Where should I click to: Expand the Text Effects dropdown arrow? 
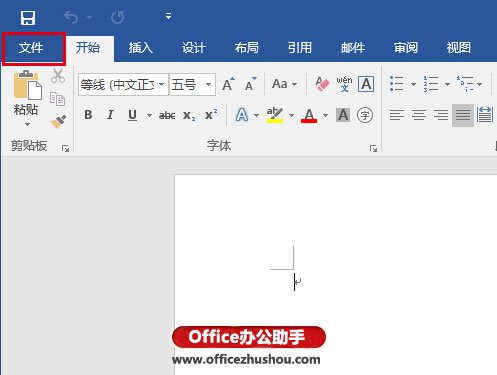[256, 116]
